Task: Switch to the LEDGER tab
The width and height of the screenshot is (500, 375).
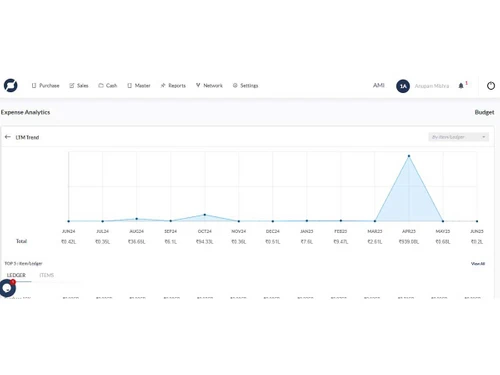Action: (x=16, y=275)
